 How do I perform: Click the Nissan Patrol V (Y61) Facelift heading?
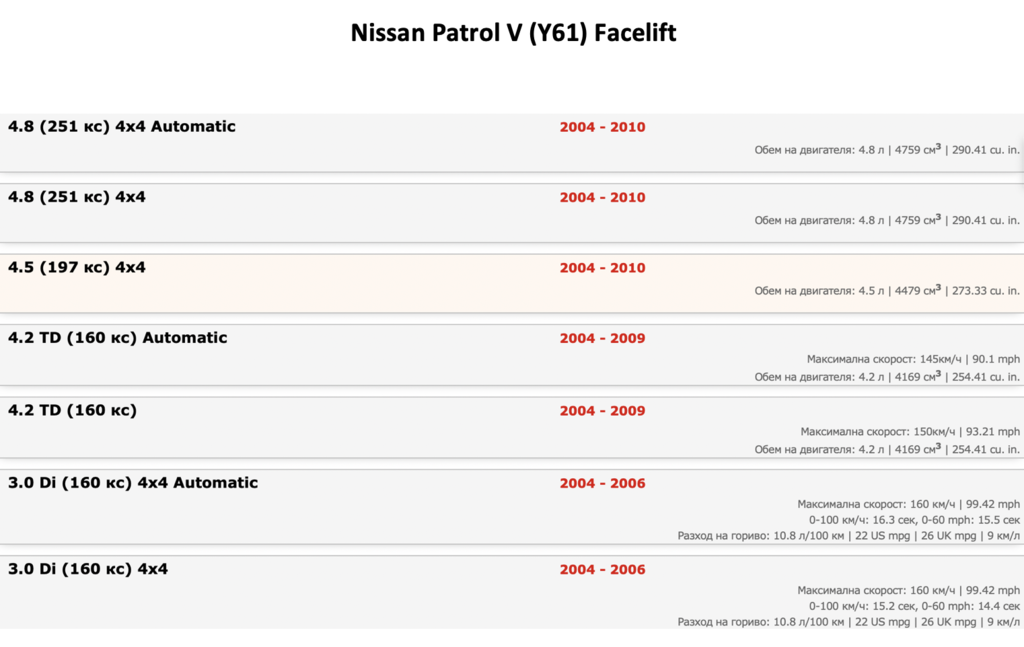[x=513, y=33]
